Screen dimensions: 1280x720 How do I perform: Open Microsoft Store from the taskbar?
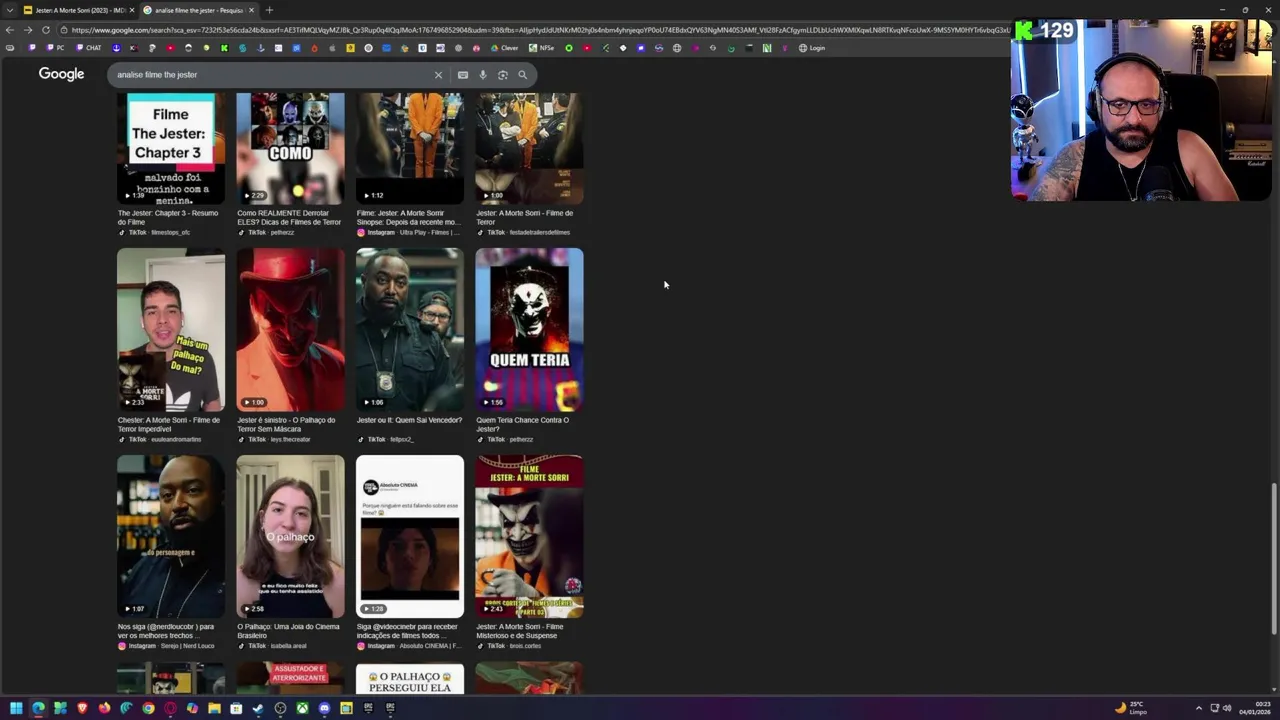point(236,709)
